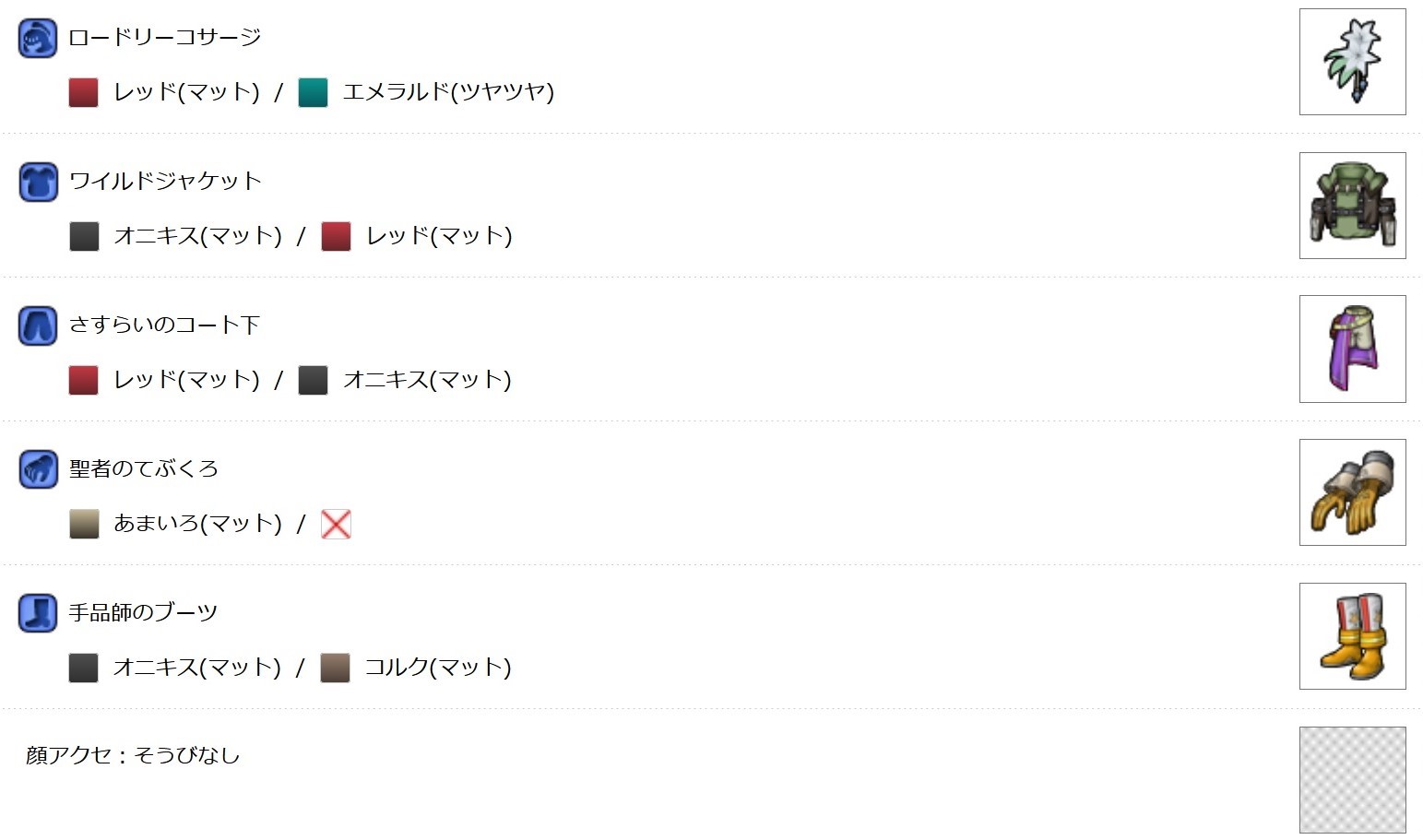The height and width of the screenshot is (840, 1423).
Task: Open the さすらいのコート下 item thumbnail
Action: point(1352,349)
